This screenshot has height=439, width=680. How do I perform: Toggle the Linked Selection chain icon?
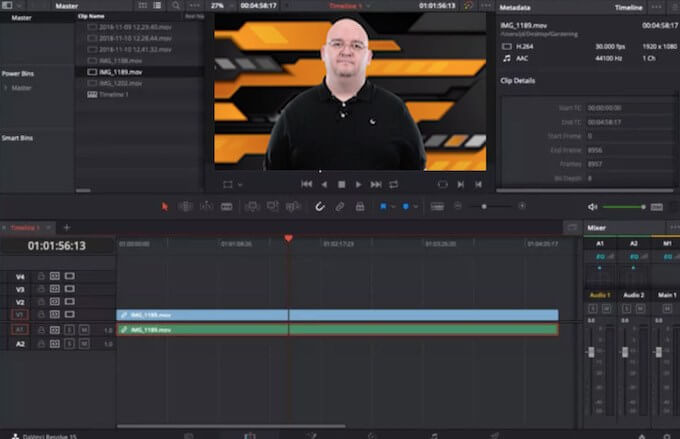[340, 206]
